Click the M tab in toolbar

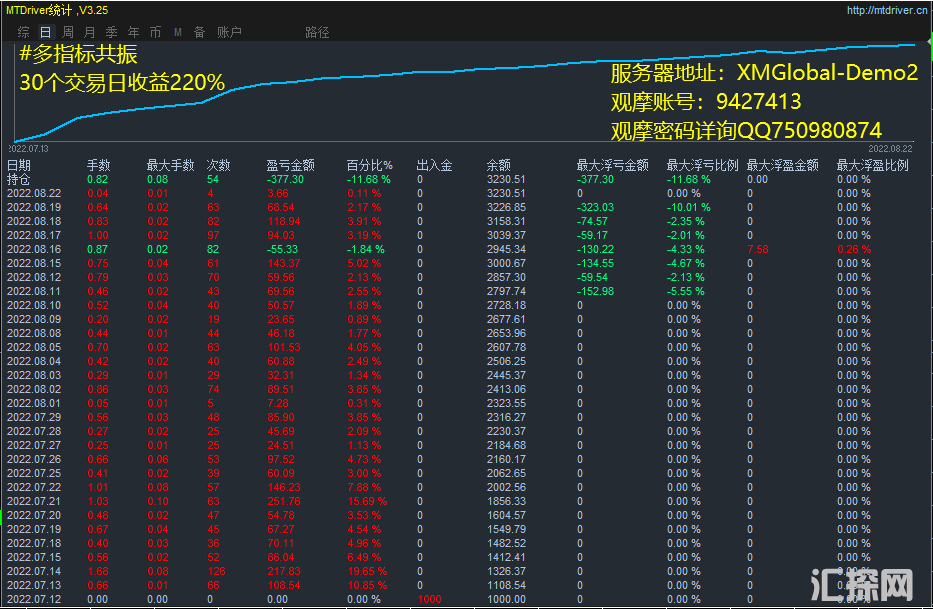click(x=177, y=32)
